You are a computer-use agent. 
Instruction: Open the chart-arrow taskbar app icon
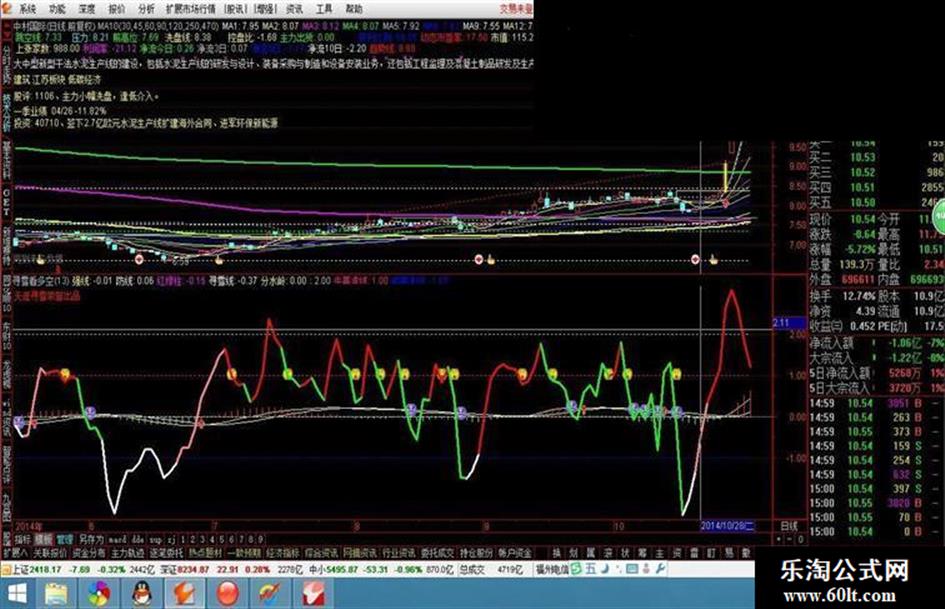(x=271, y=595)
